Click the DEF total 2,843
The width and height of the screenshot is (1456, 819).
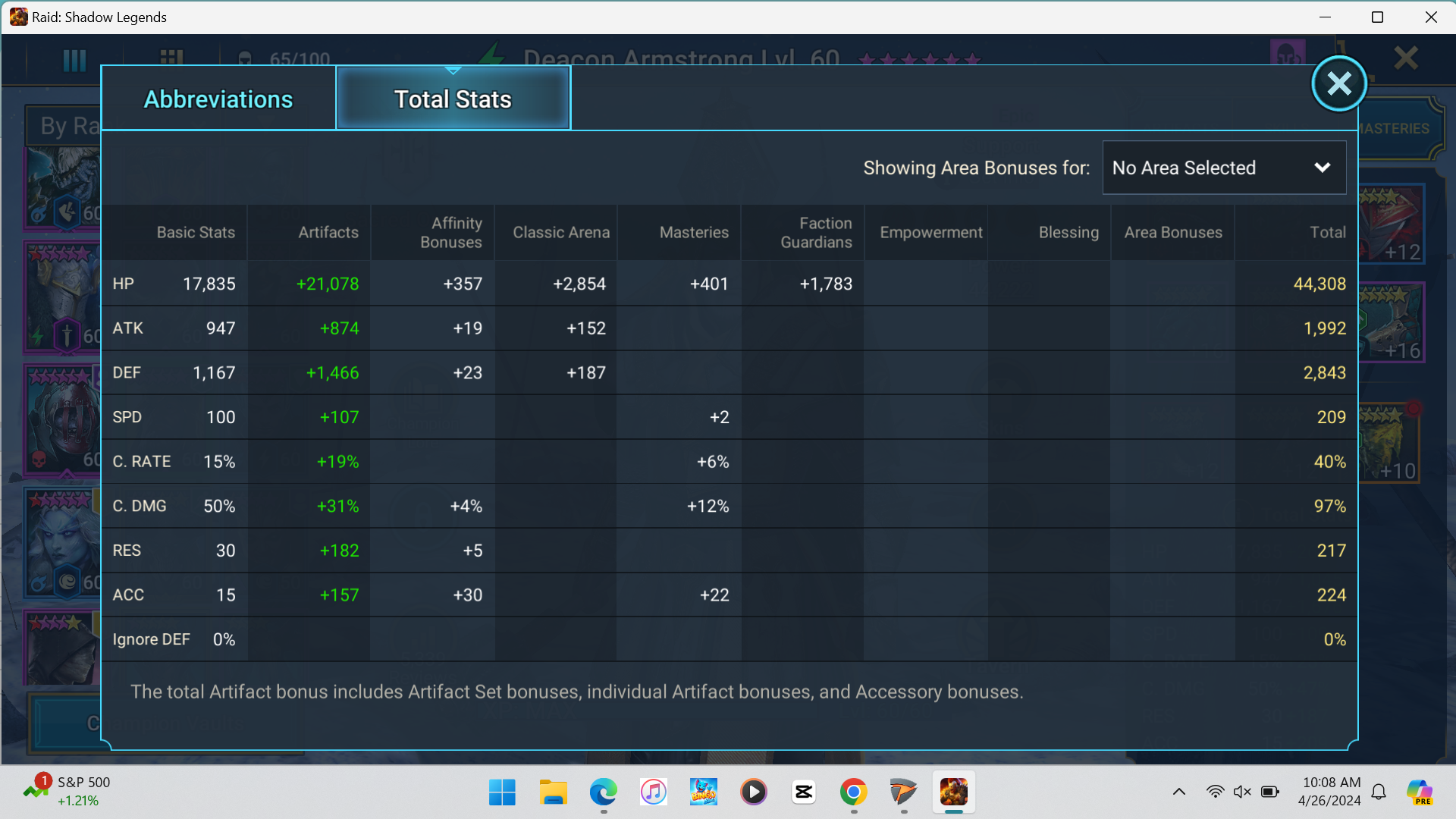[1324, 372]
